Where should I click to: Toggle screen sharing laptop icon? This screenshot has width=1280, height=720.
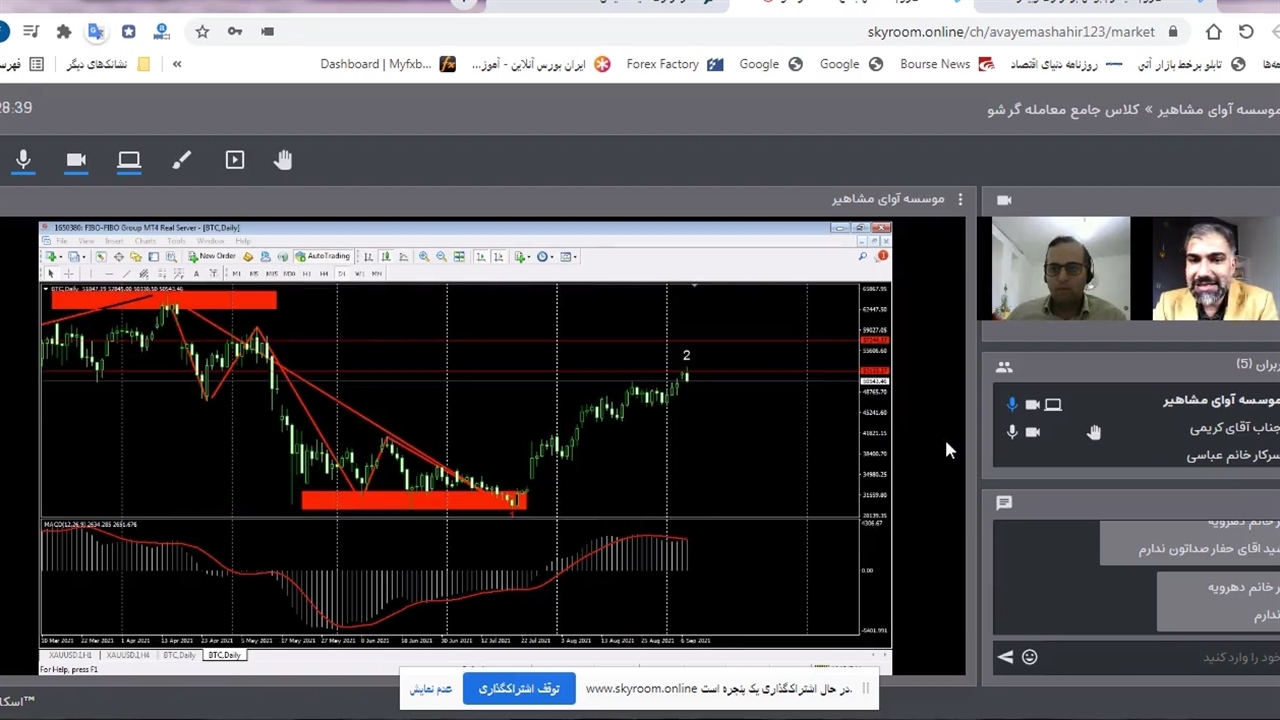pos(129,160)
